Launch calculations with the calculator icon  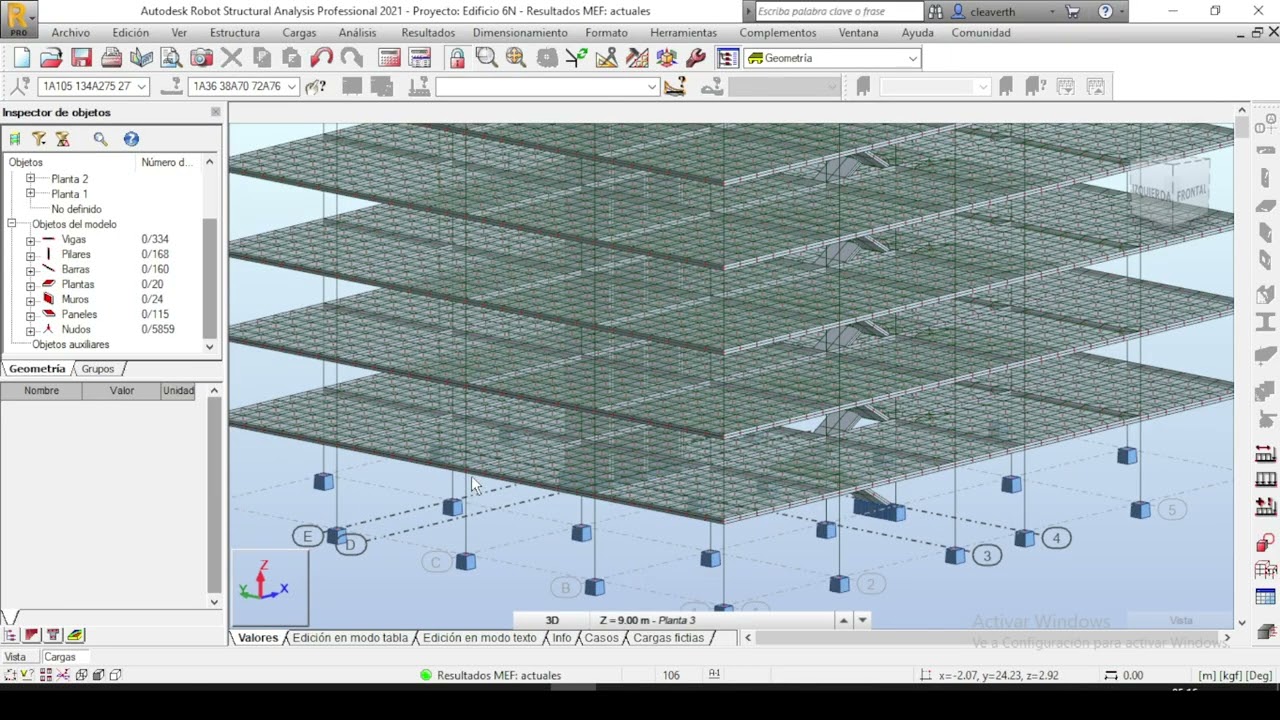(x=389, y=58)
